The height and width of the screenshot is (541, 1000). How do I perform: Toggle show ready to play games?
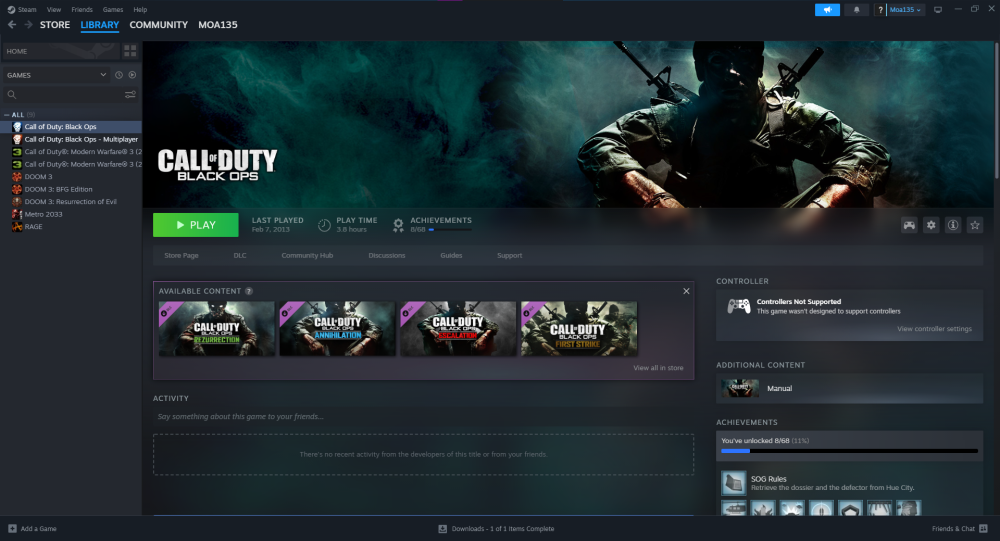click(132, 75)
